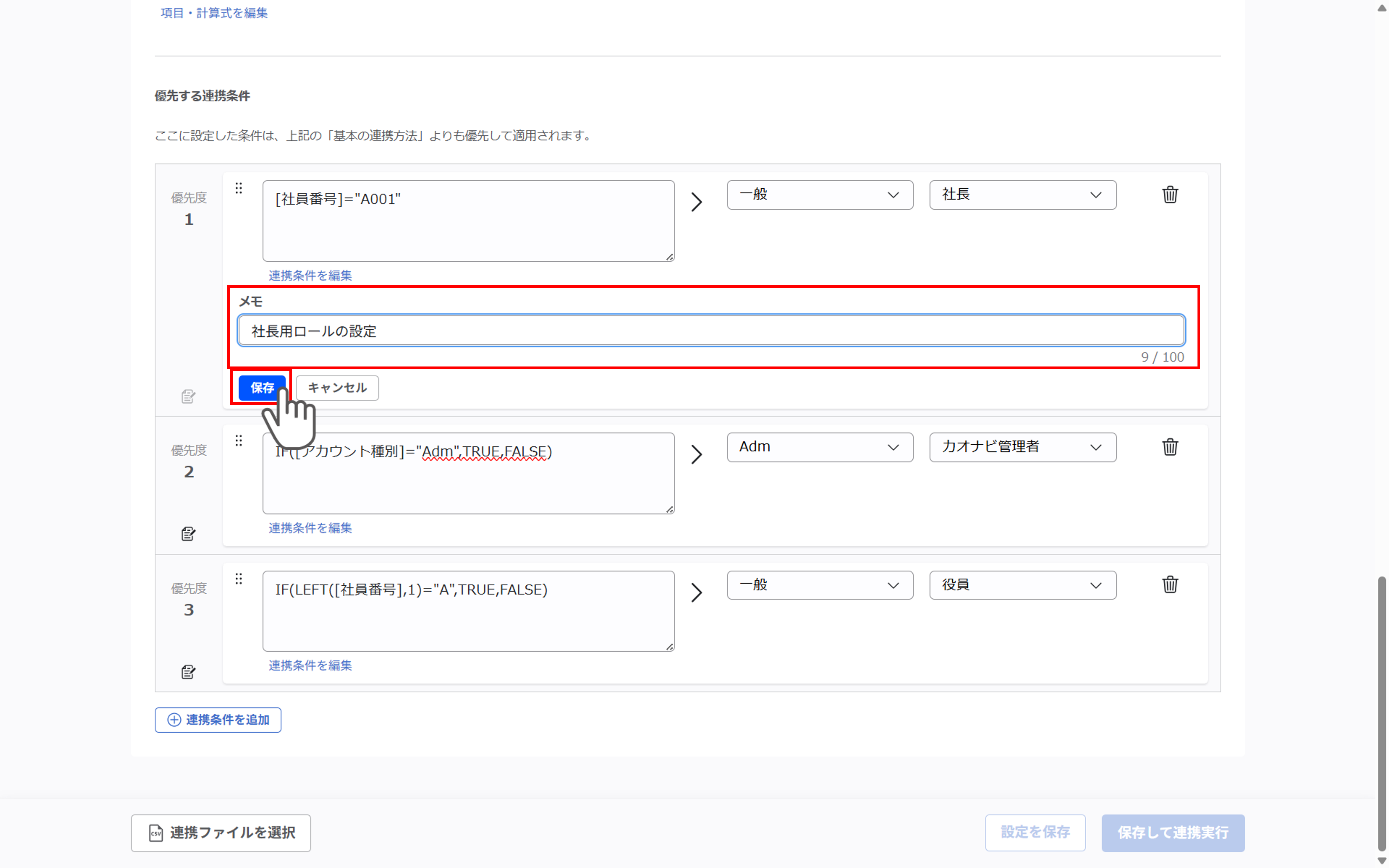Viewport: 1389px width, 868px height.
Task: Delete the priority 3 condition via trash icon
Action: tap(1170, 584)
